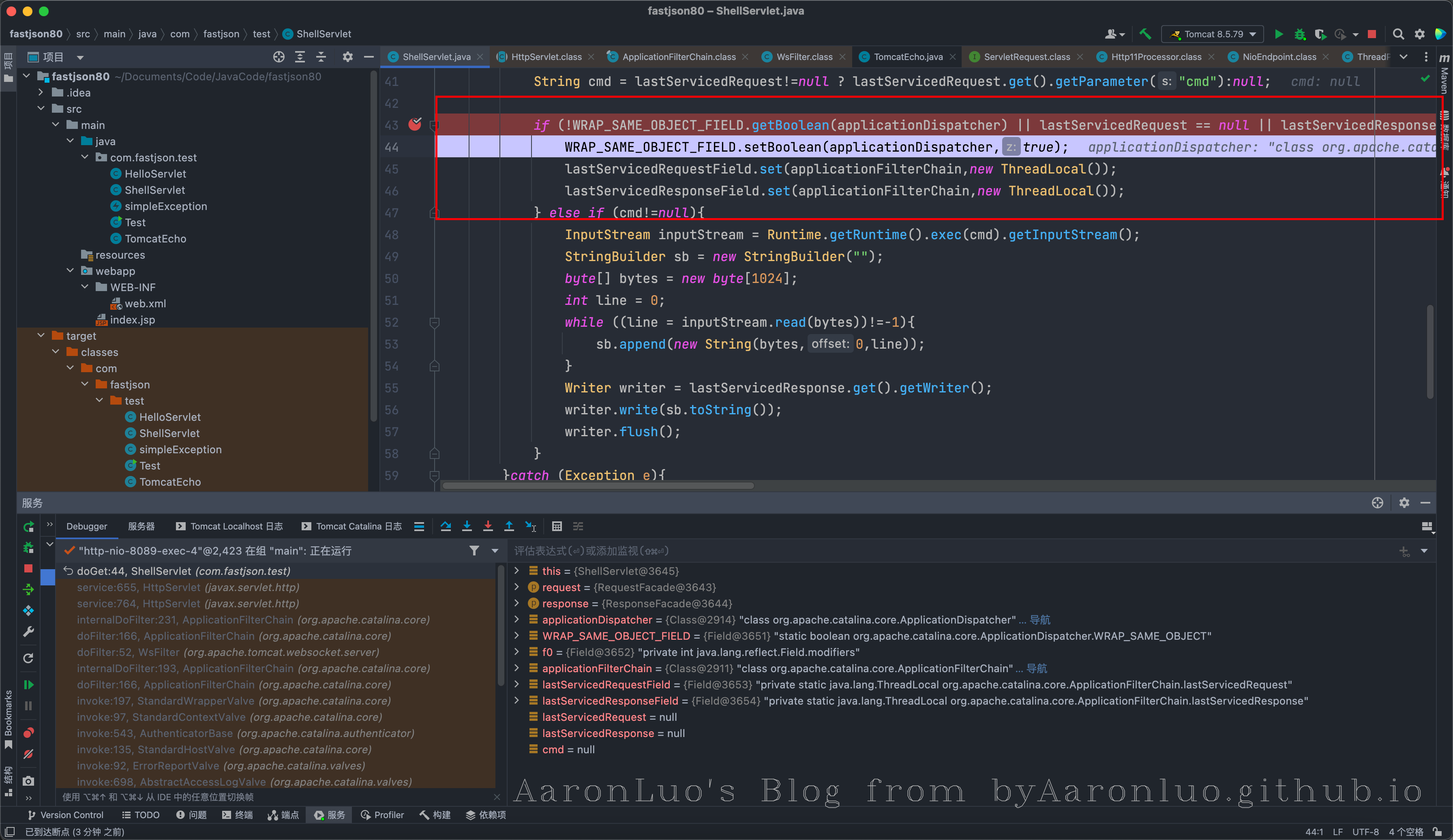Rerun the service in services panel

click(x=28, y=526)
